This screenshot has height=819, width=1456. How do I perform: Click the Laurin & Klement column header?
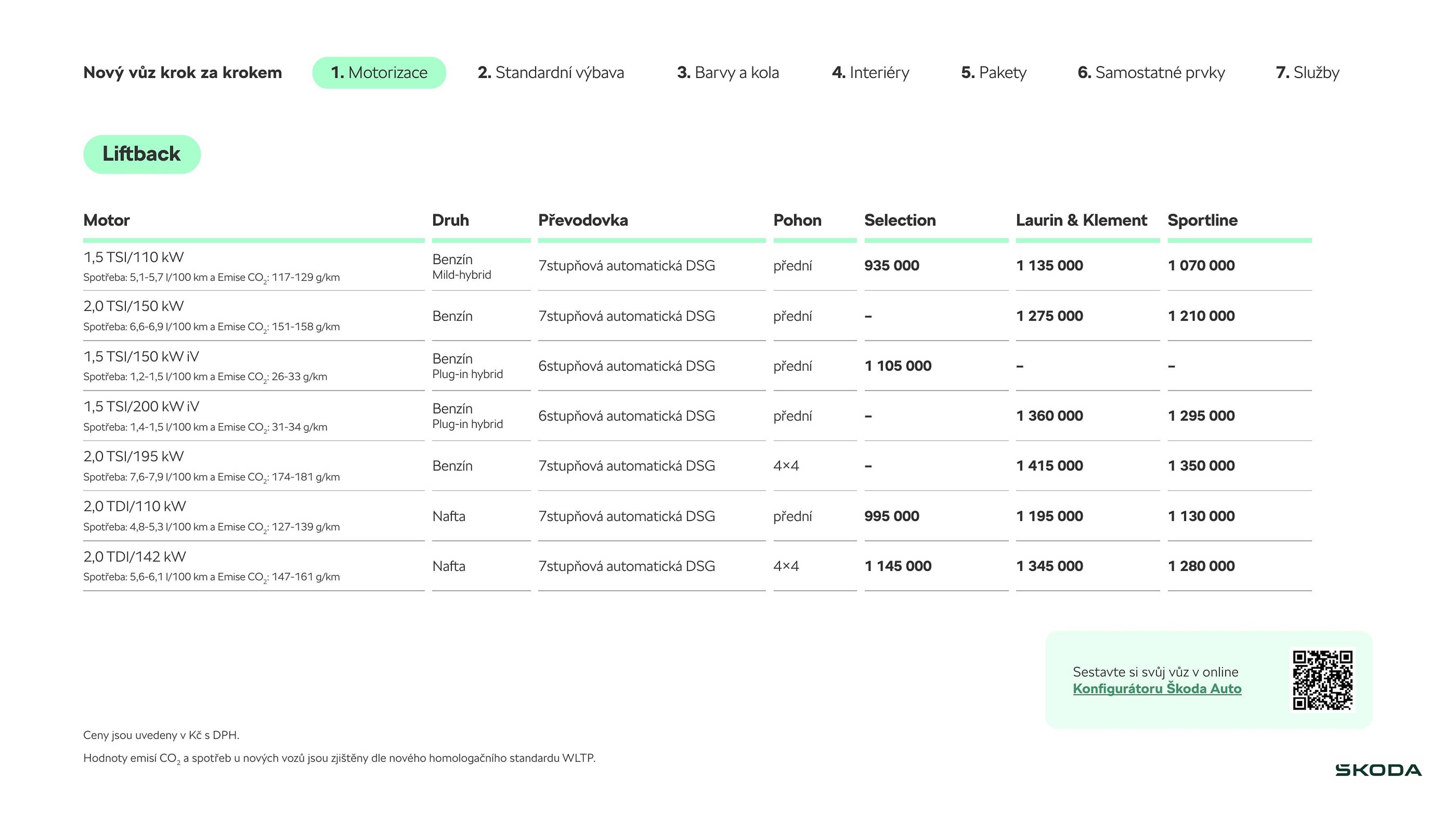[1081, 220]
